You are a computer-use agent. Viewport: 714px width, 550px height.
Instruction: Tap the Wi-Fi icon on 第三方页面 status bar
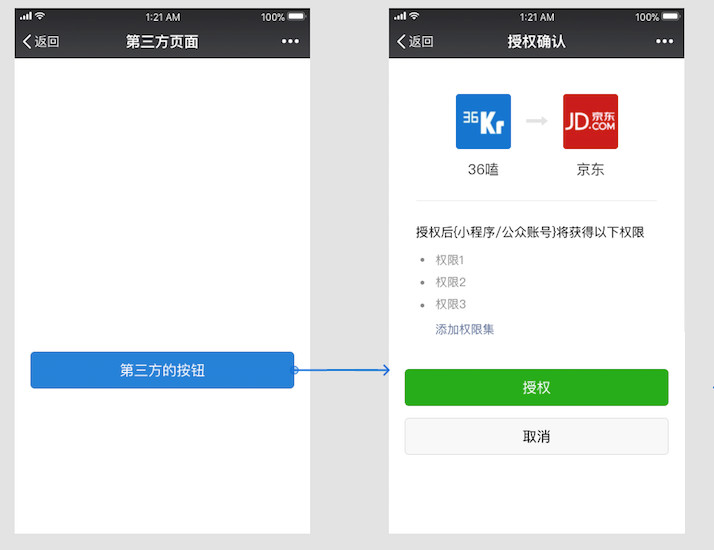(x=40, y=16)
